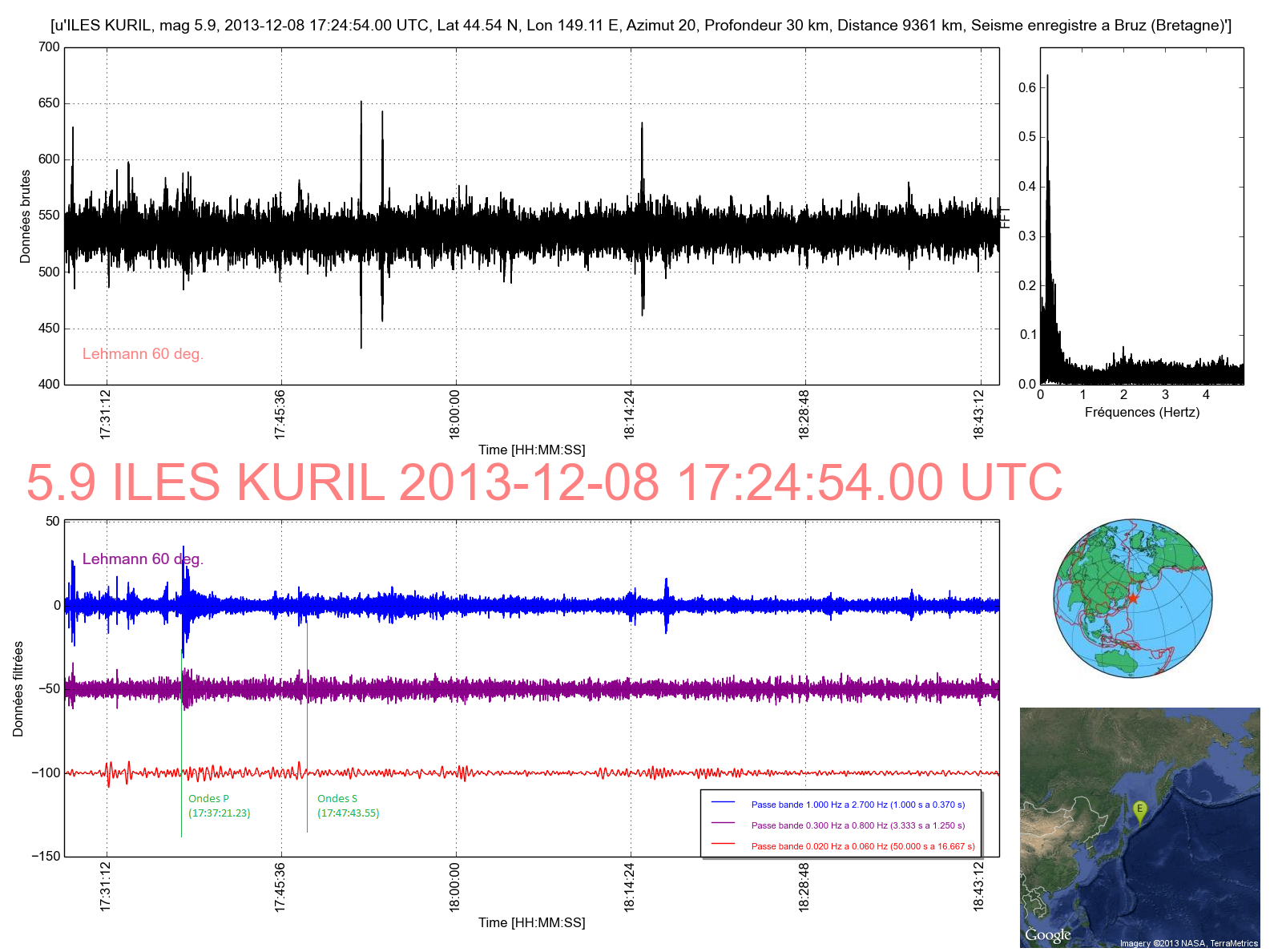Screen dimensions: 1282x952
Task: Click the purple line sample in the legend
Action: [x=723, y=823]
